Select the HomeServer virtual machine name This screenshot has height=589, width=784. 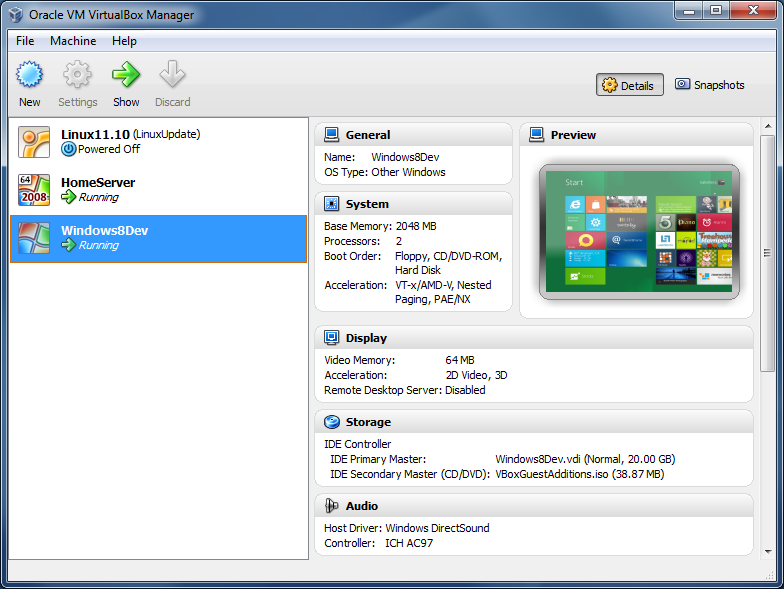pos(98,182)
